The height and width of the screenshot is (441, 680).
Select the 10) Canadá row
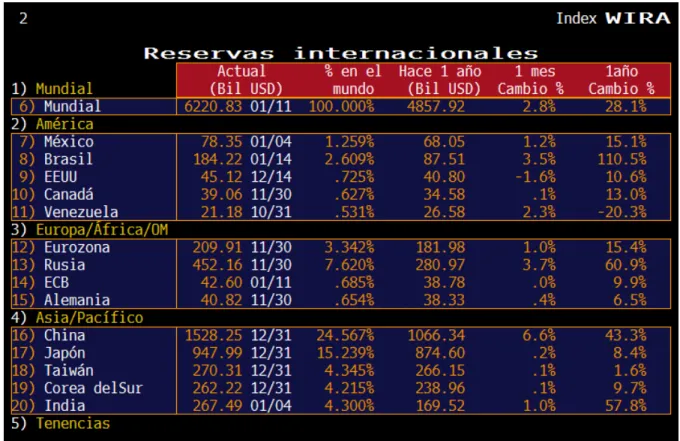(340, 194)
